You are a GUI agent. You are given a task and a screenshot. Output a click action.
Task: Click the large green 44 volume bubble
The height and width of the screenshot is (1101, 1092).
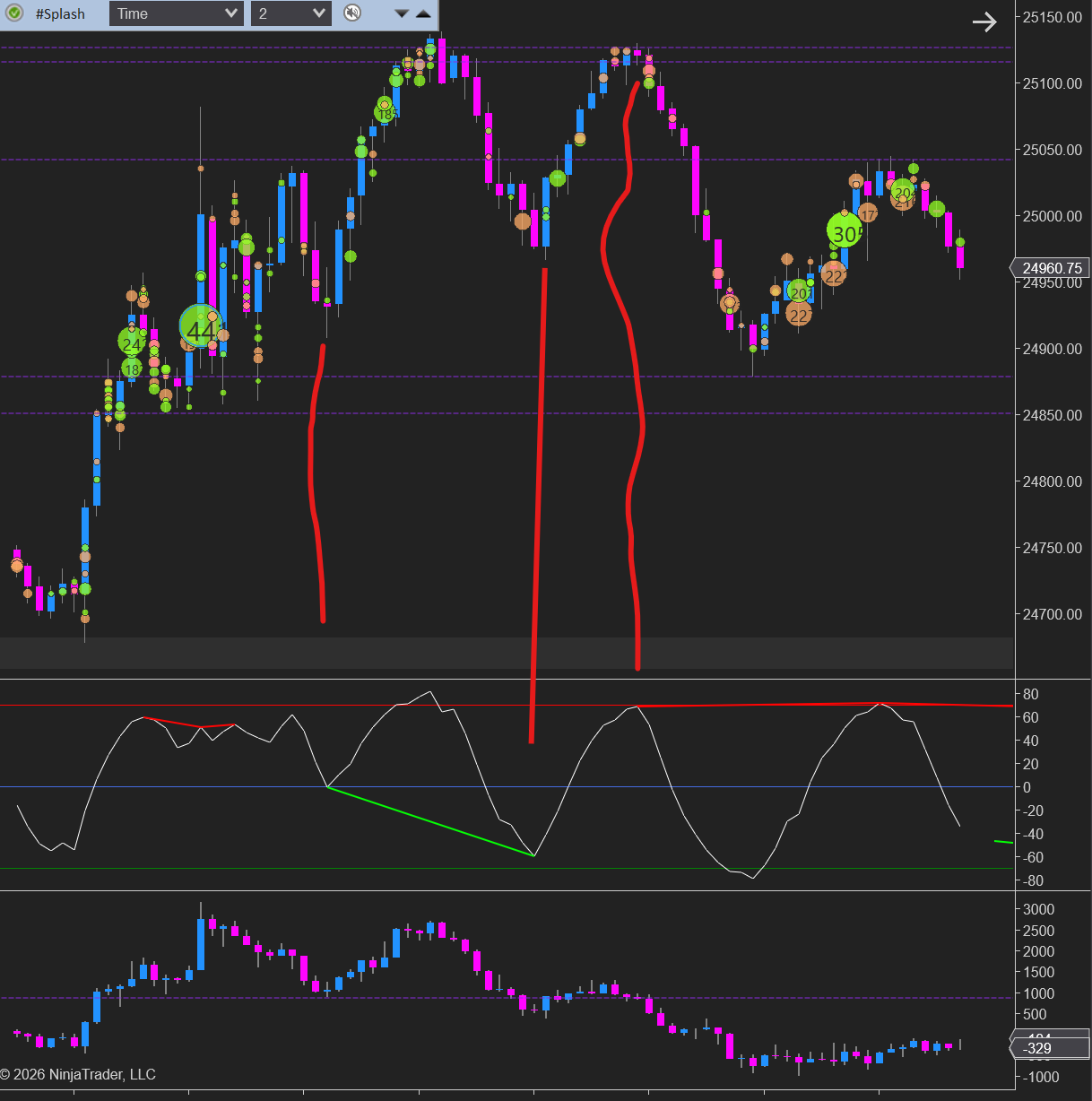click(x=199, y=328)
